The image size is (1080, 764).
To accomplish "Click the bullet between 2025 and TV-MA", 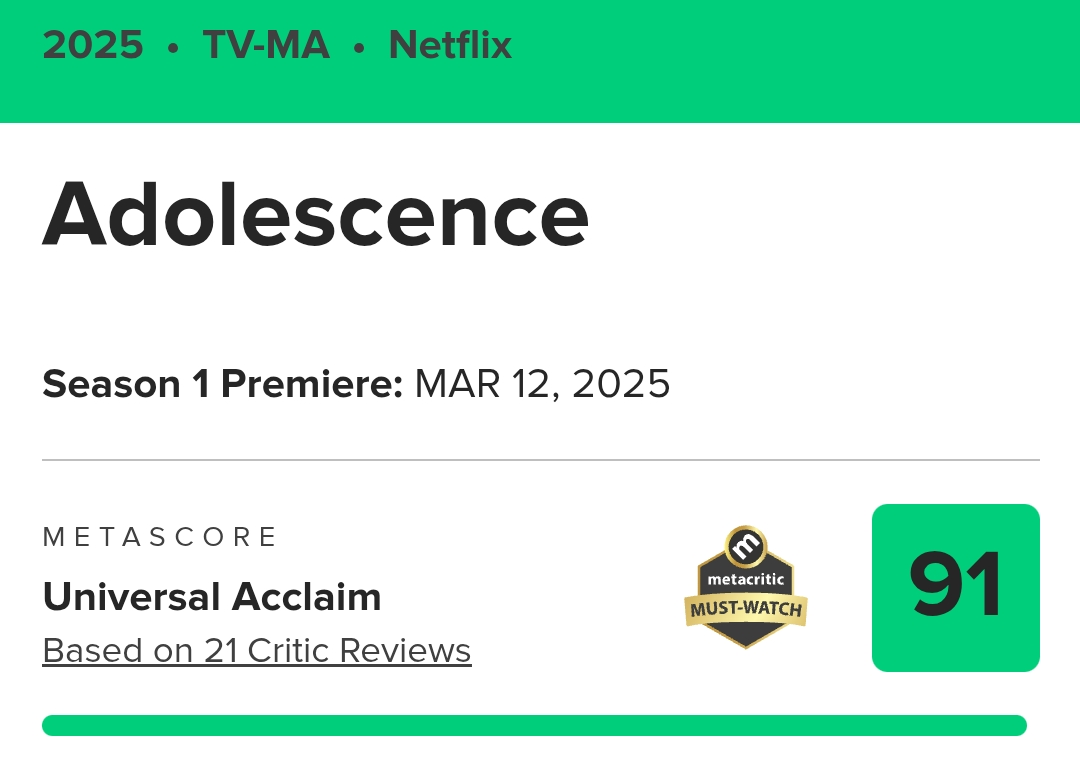I will 174,47.
